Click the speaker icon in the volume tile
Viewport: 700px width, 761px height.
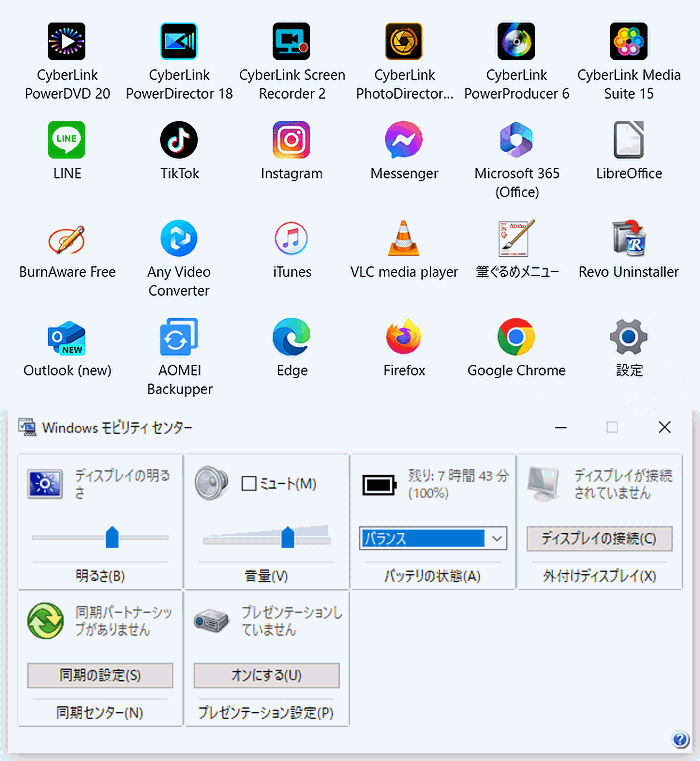tap(212, 483)
